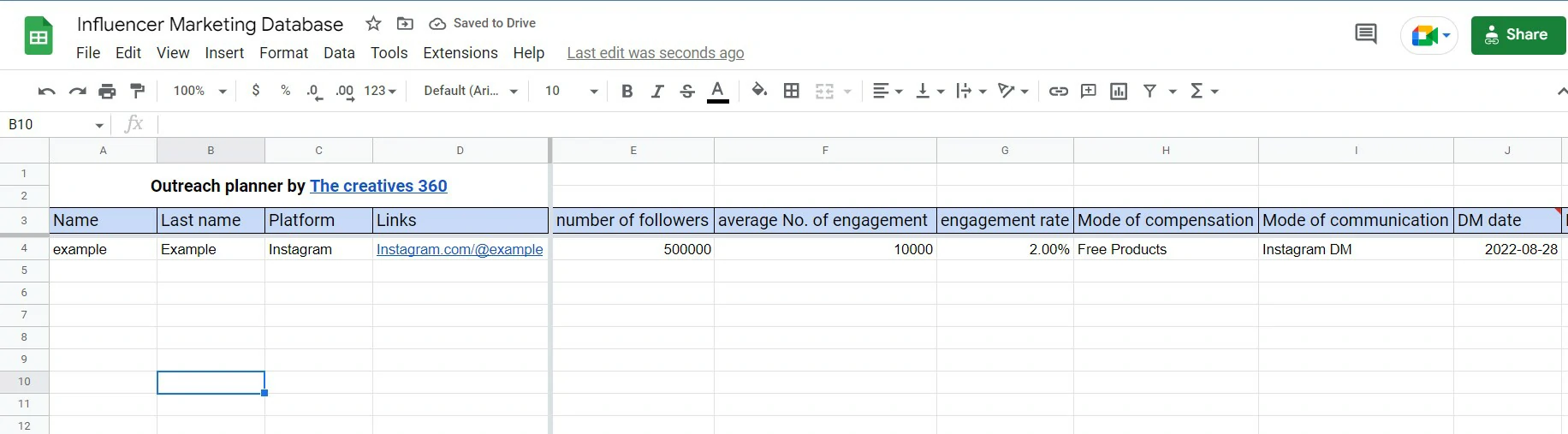Select cell containing 'Free Products'
Image resolution: width=1568 pixels, height=434 pixels.
[1166, 249]
